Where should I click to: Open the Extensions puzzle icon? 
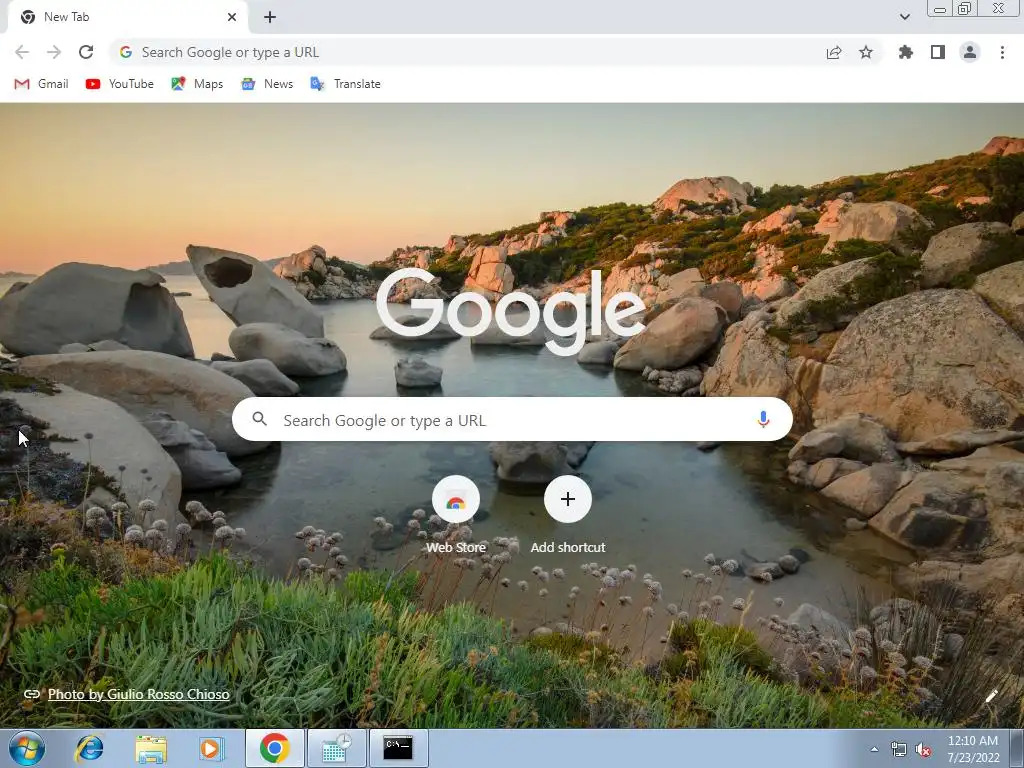(x=905, y=52)
